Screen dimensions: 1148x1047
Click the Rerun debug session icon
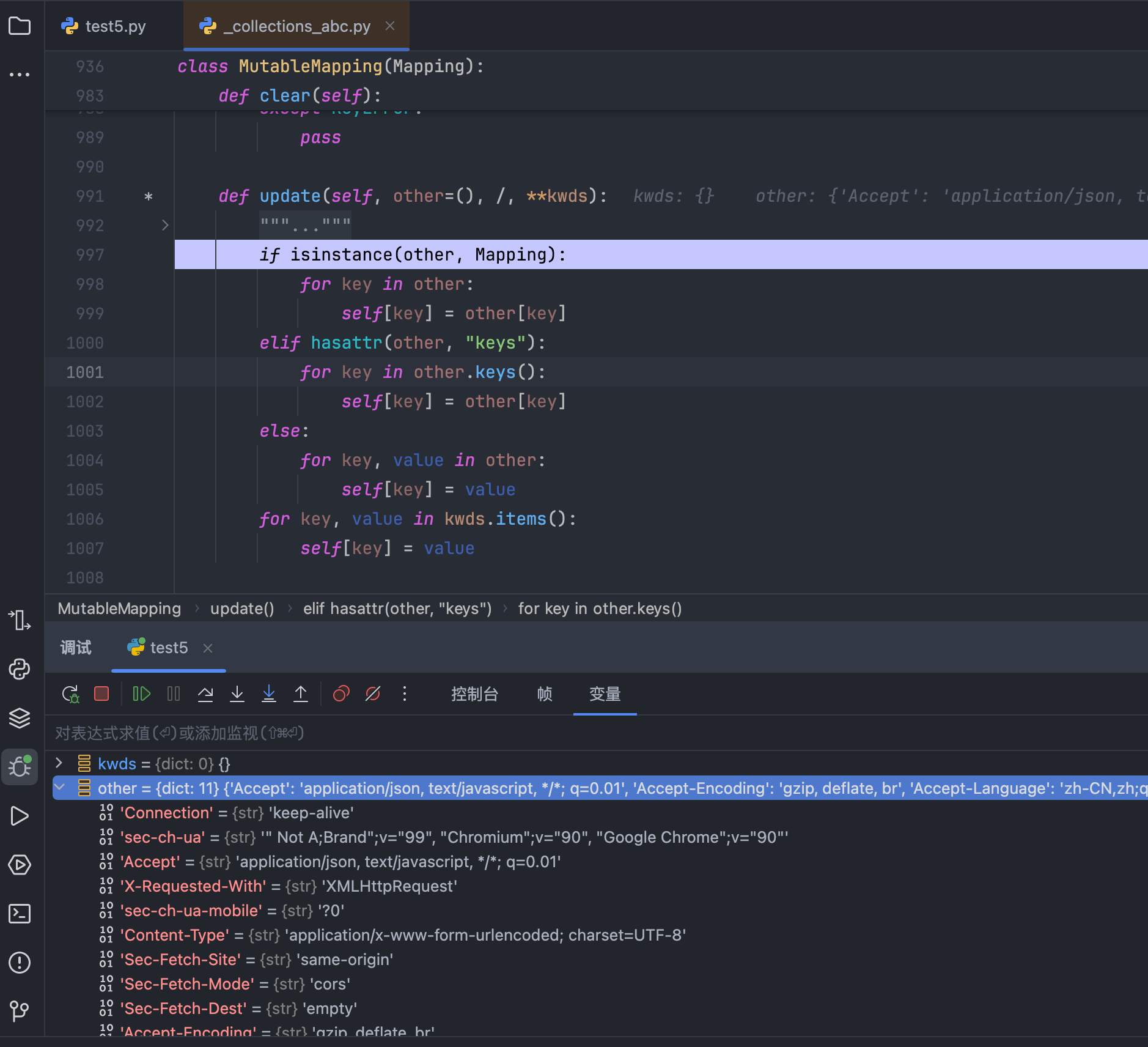click(x=70, y=694)
